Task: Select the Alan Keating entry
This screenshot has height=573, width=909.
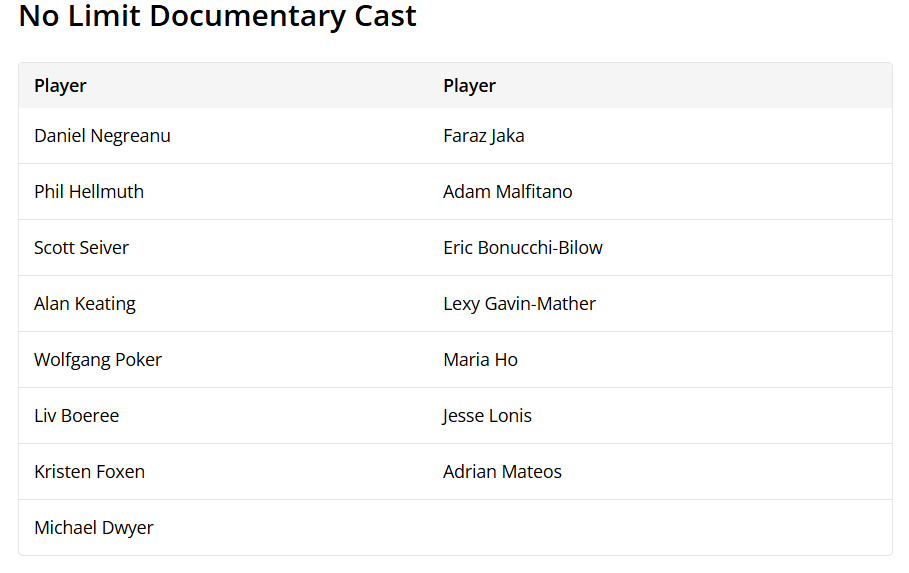Action: point(85,304)
